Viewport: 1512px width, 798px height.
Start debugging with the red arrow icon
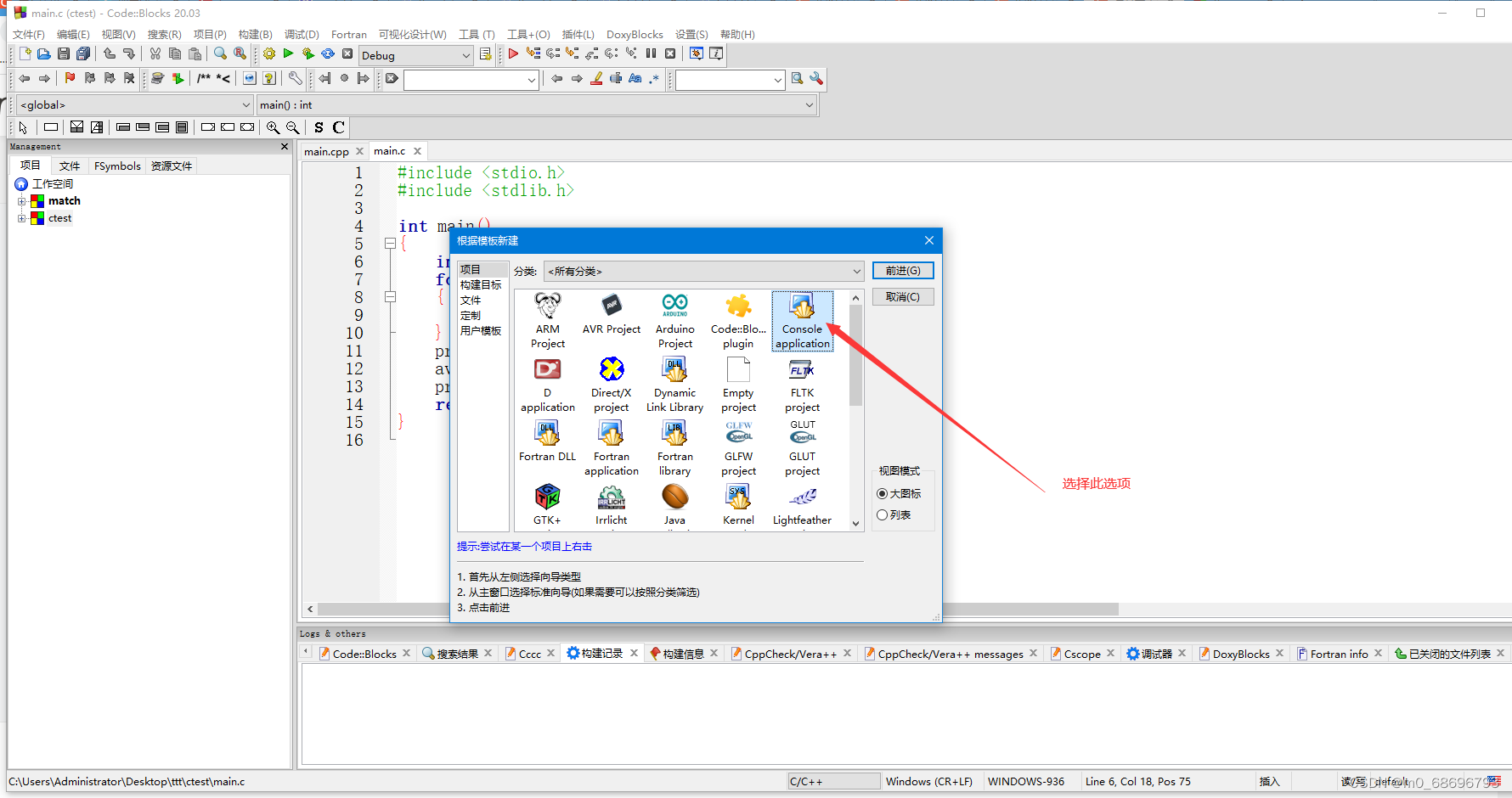[514, 53]
